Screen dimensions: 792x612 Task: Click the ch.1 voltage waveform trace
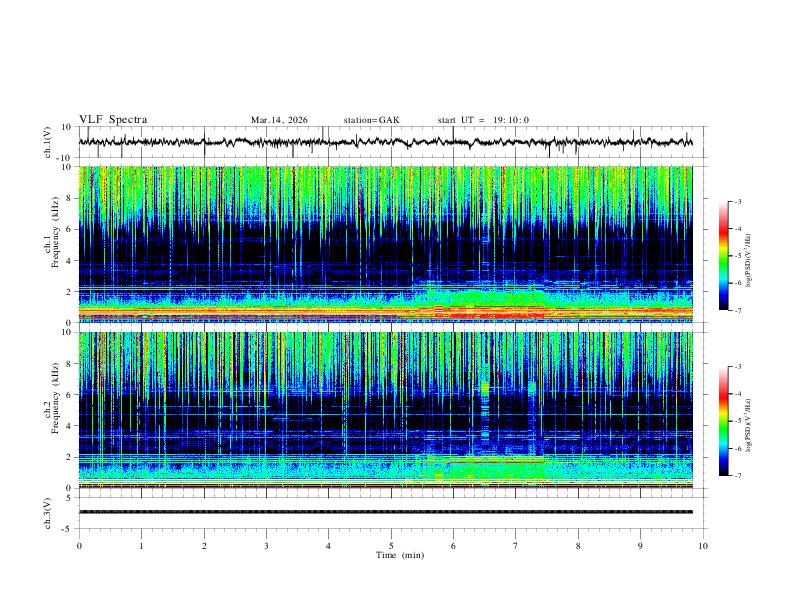pos(385,142)
